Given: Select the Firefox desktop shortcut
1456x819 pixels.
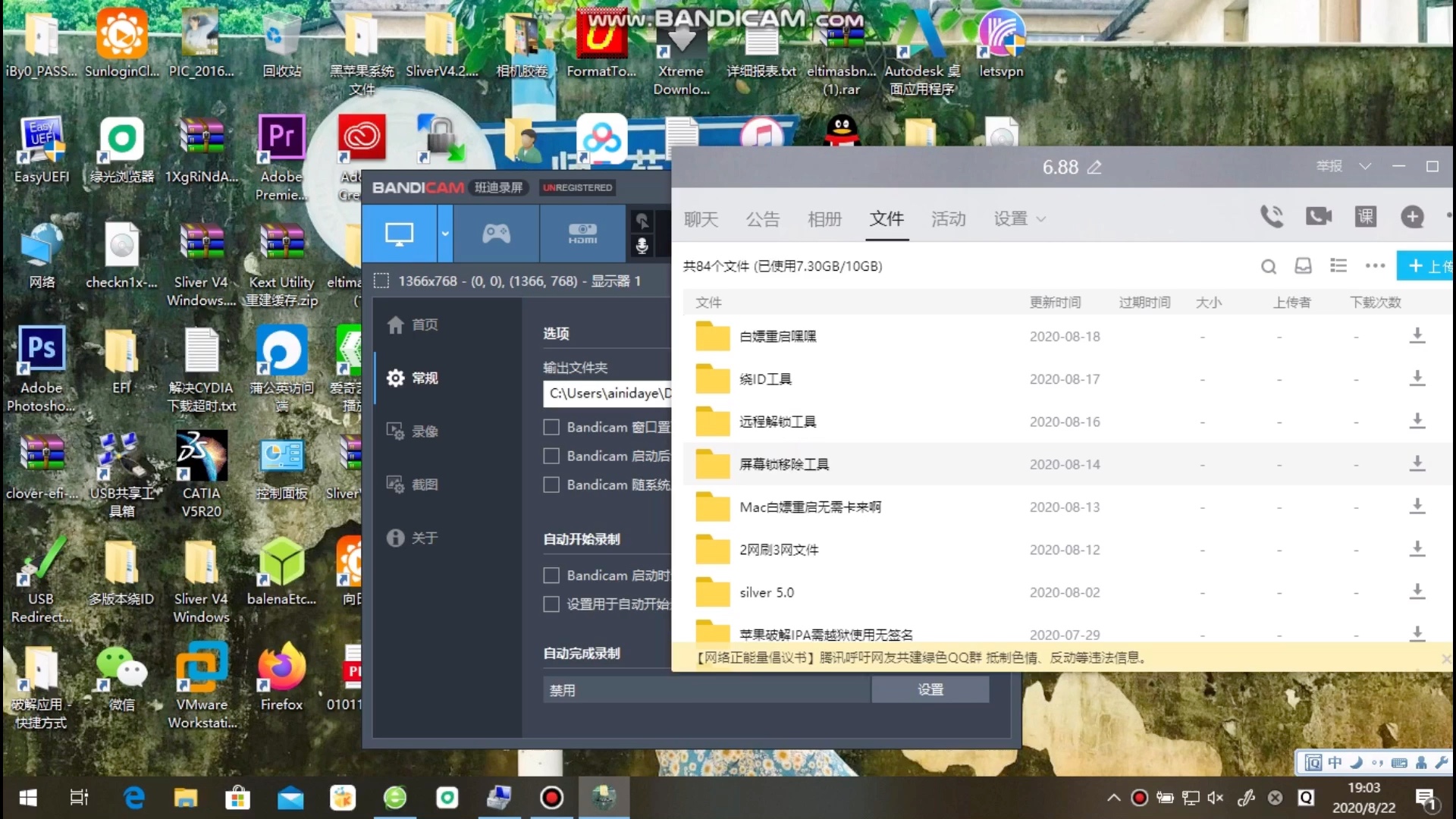Looking at the screenshot, I should 281,678.
